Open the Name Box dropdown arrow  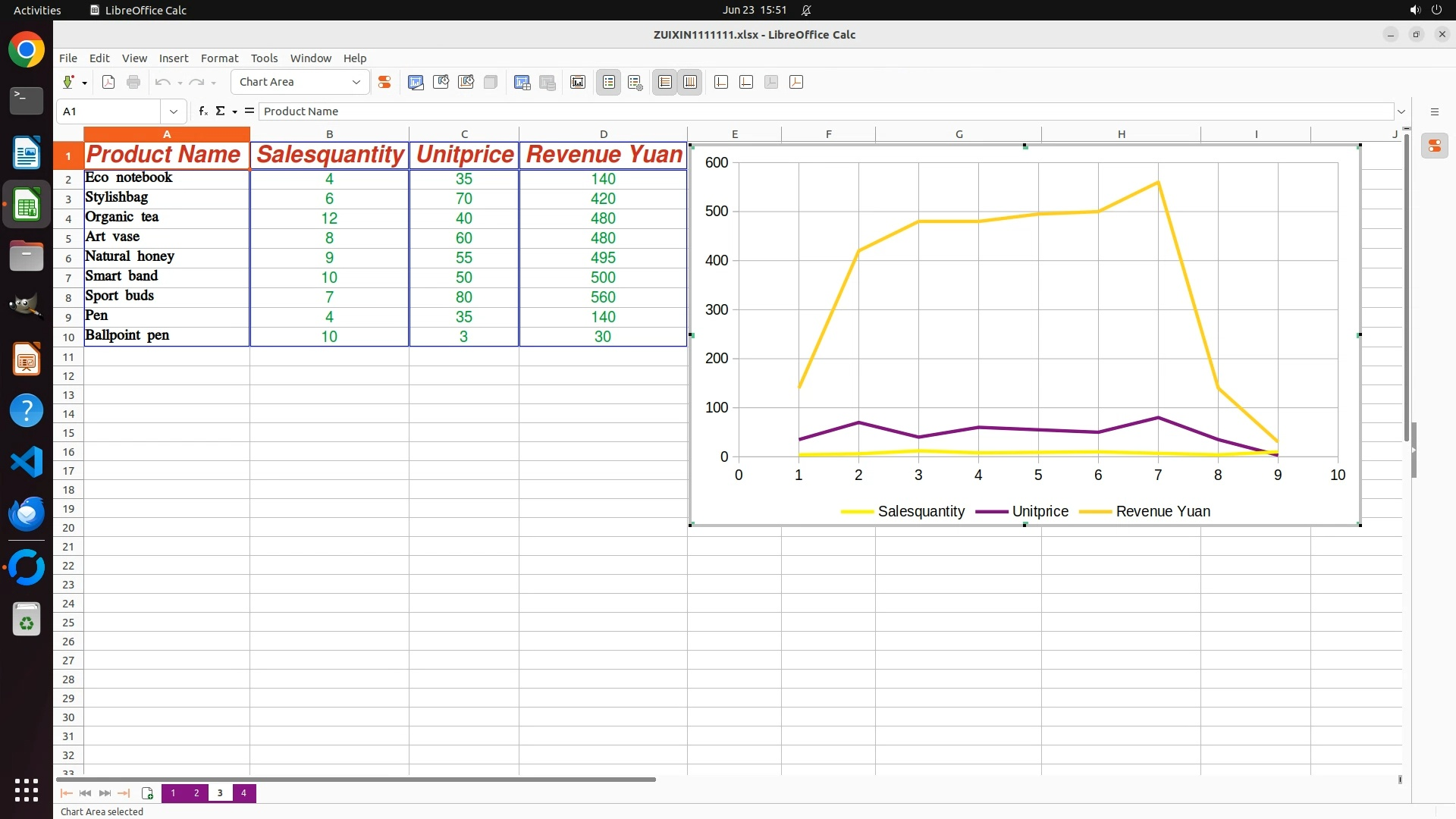point(174,111)
